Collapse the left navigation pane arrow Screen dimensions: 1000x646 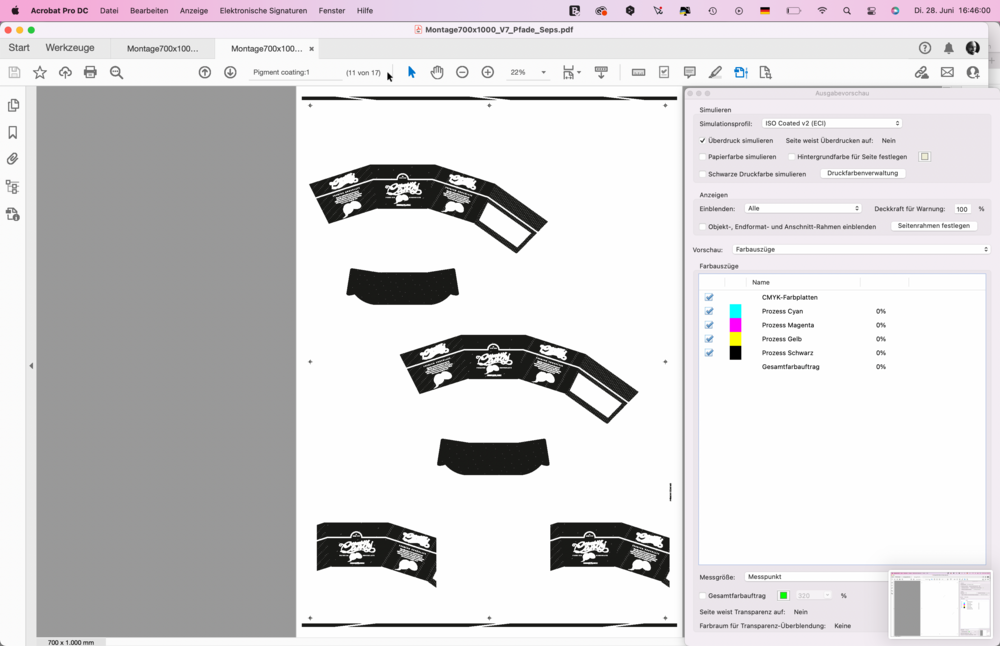(31, 366)
